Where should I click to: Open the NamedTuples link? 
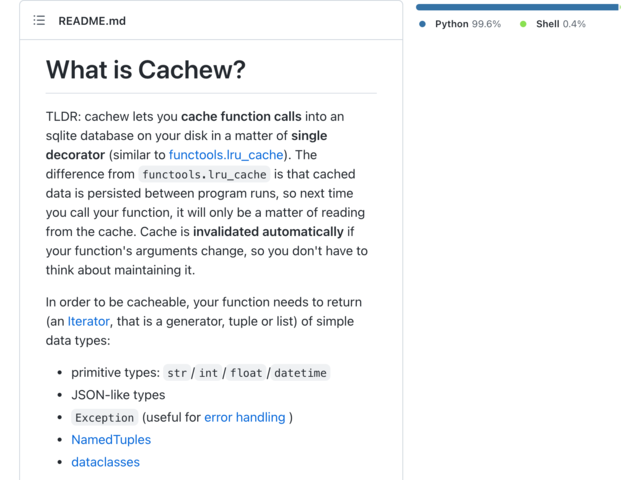click(x=111, y=440)
